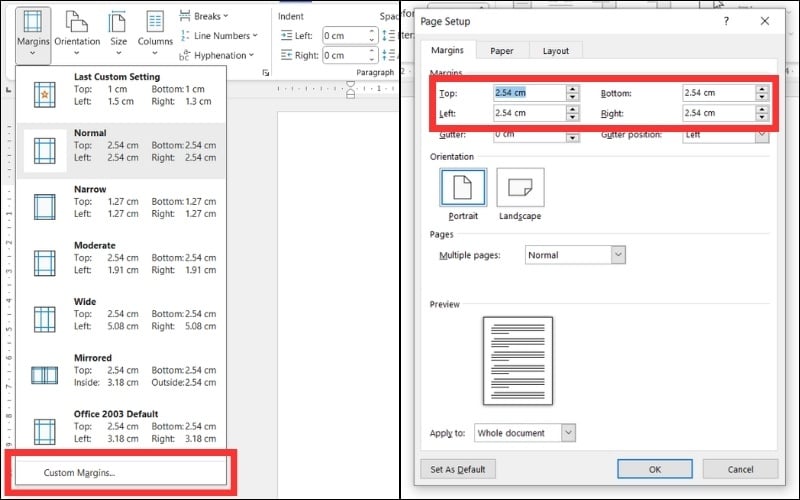Switch to the Margins tab in Page Setup
This screenshot has width=800, height=500.
(x=447, y=50)
